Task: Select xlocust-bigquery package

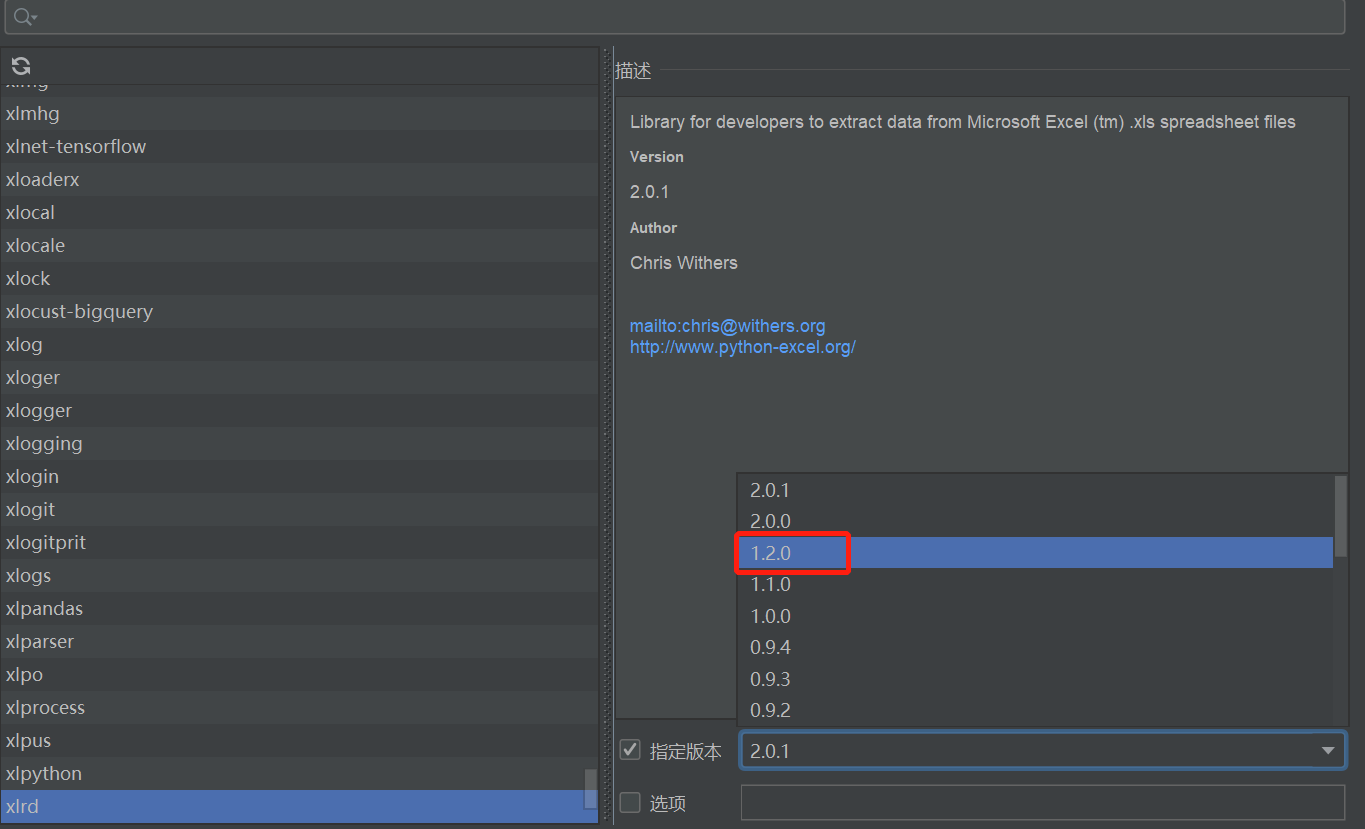Action: [x=299, y=311]
